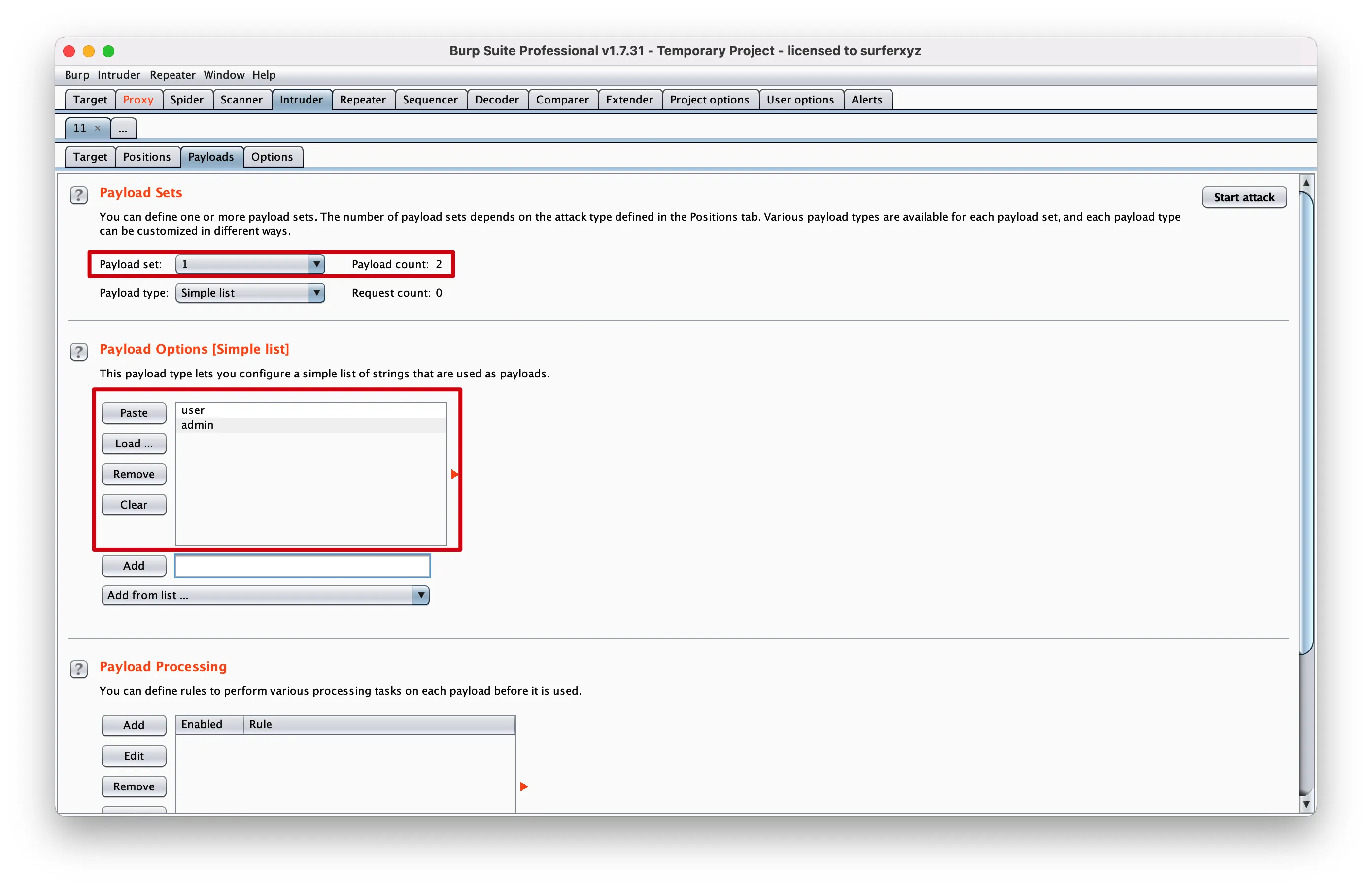Click the Rule column header

(379, 725)
